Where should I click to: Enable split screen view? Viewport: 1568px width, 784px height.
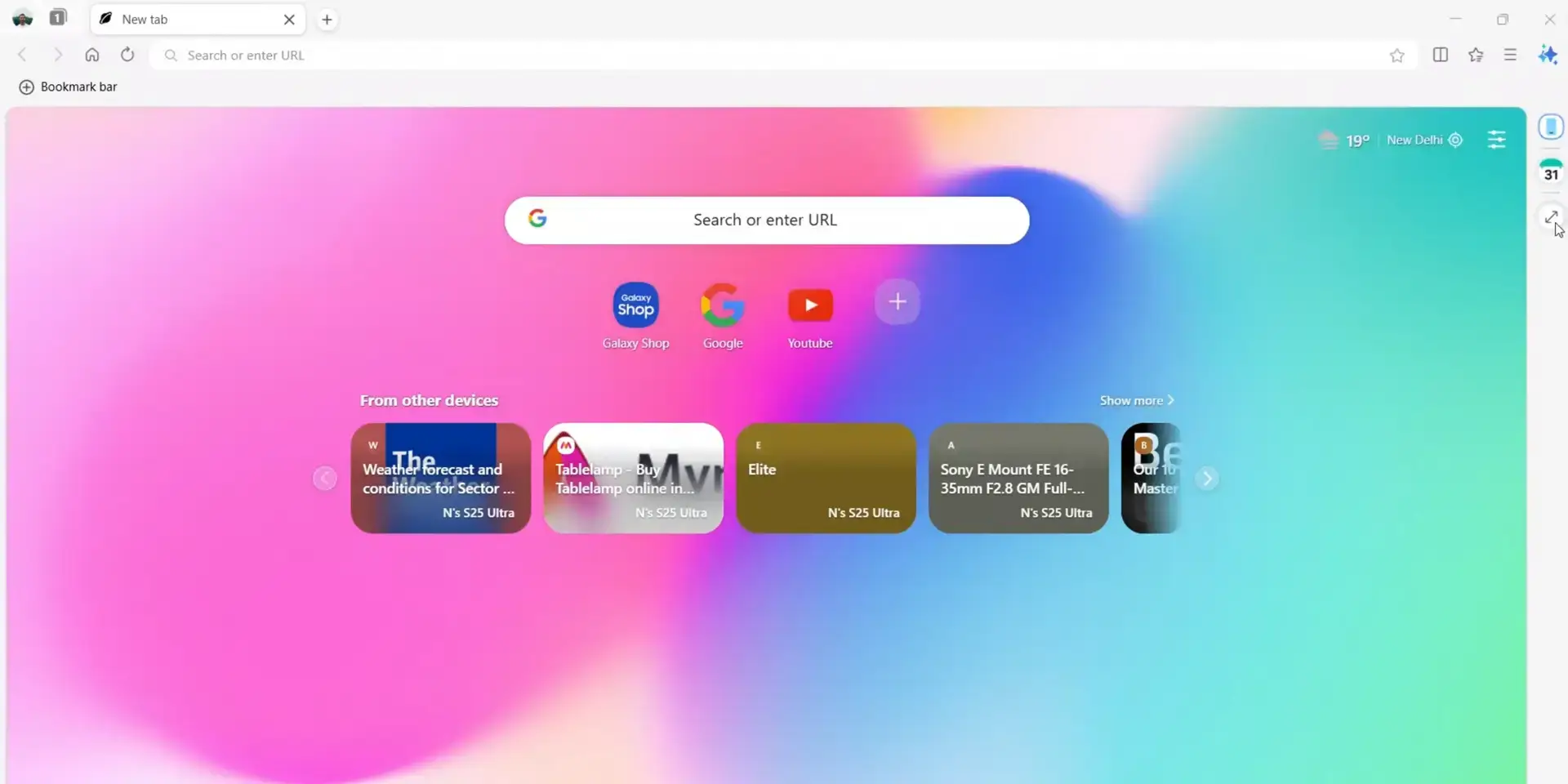1441,55
